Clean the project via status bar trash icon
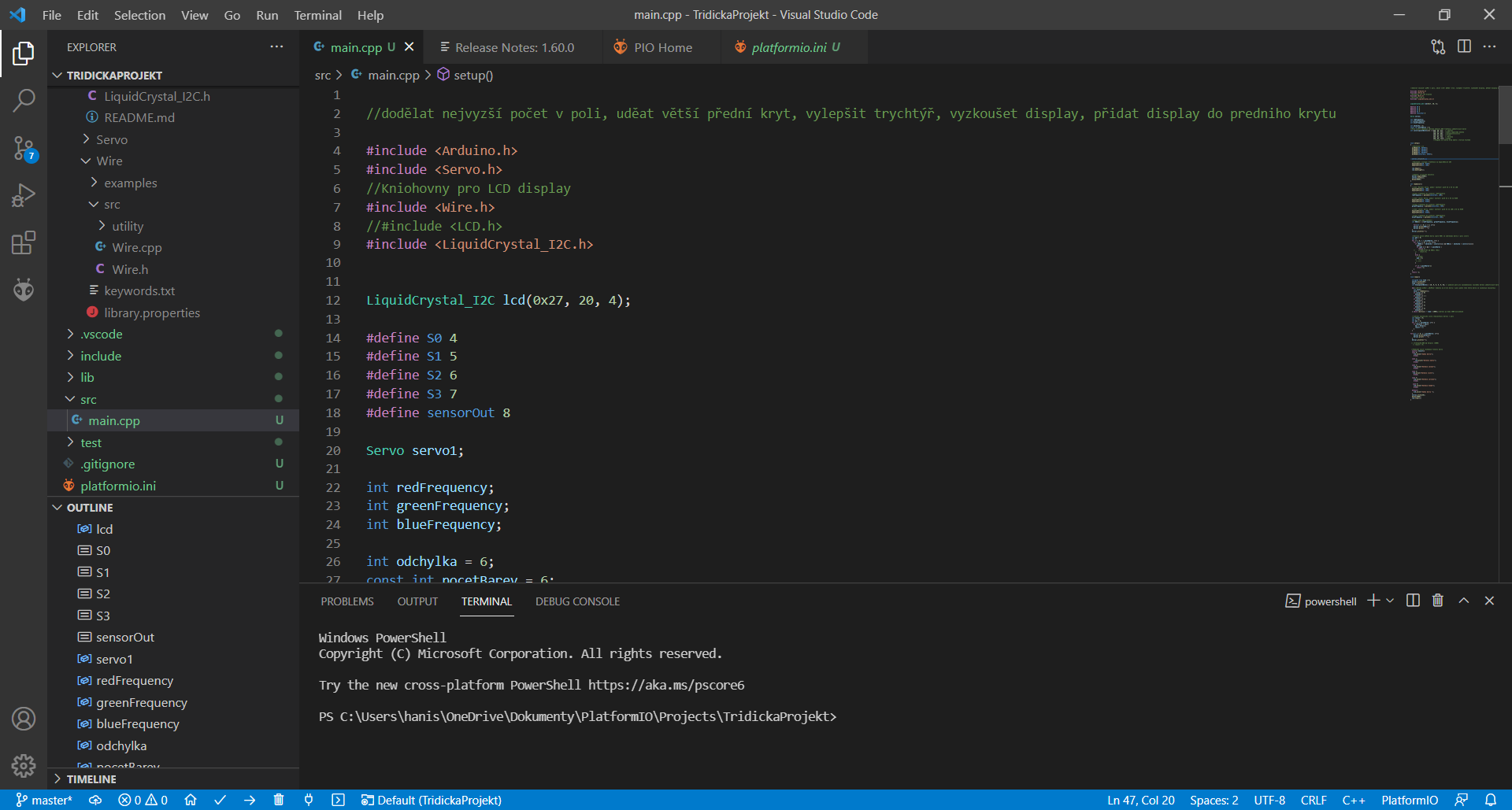1512x810 pixels. [x=279, y=800]
